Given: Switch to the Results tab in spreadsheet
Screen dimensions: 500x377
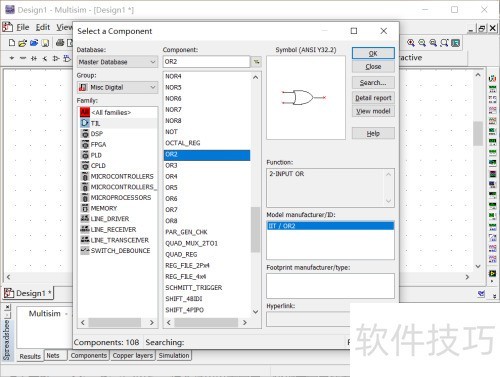Looking at the screenshot, I should (x=30, y=356).
